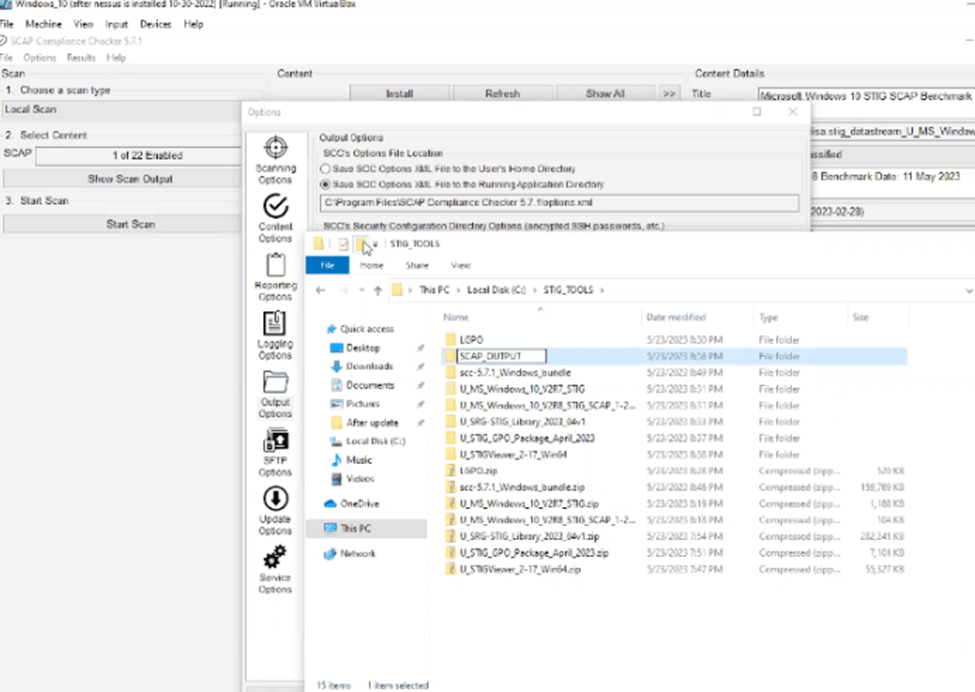The height and width of the screenshot is (692, 975).
Task: Select Save to User's Home Directory radio
Action: [x=325, y=170]
